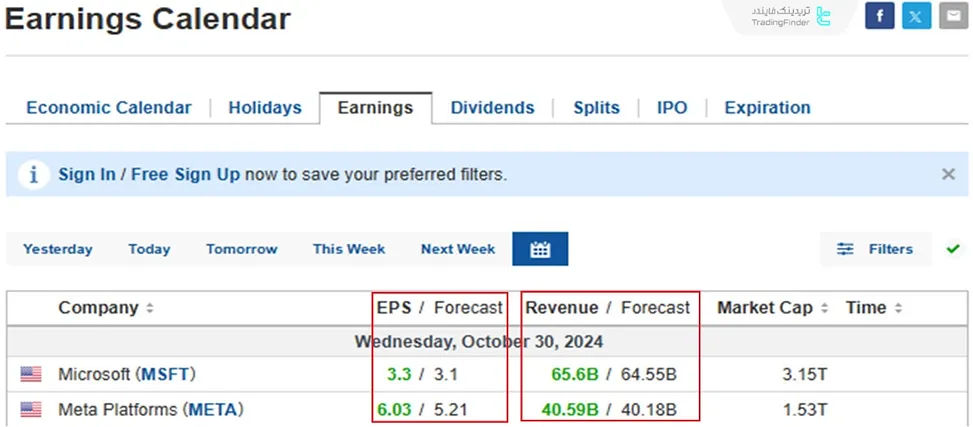Share page on Facebook icon
The image size is (973, 427).
880,16
